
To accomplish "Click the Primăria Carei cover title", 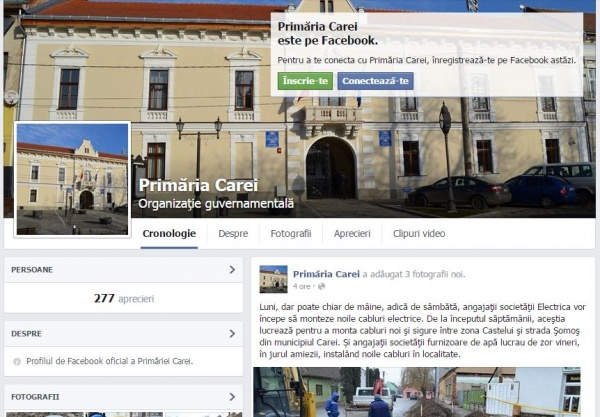I will pyautogui.click(x=198, y=185).
